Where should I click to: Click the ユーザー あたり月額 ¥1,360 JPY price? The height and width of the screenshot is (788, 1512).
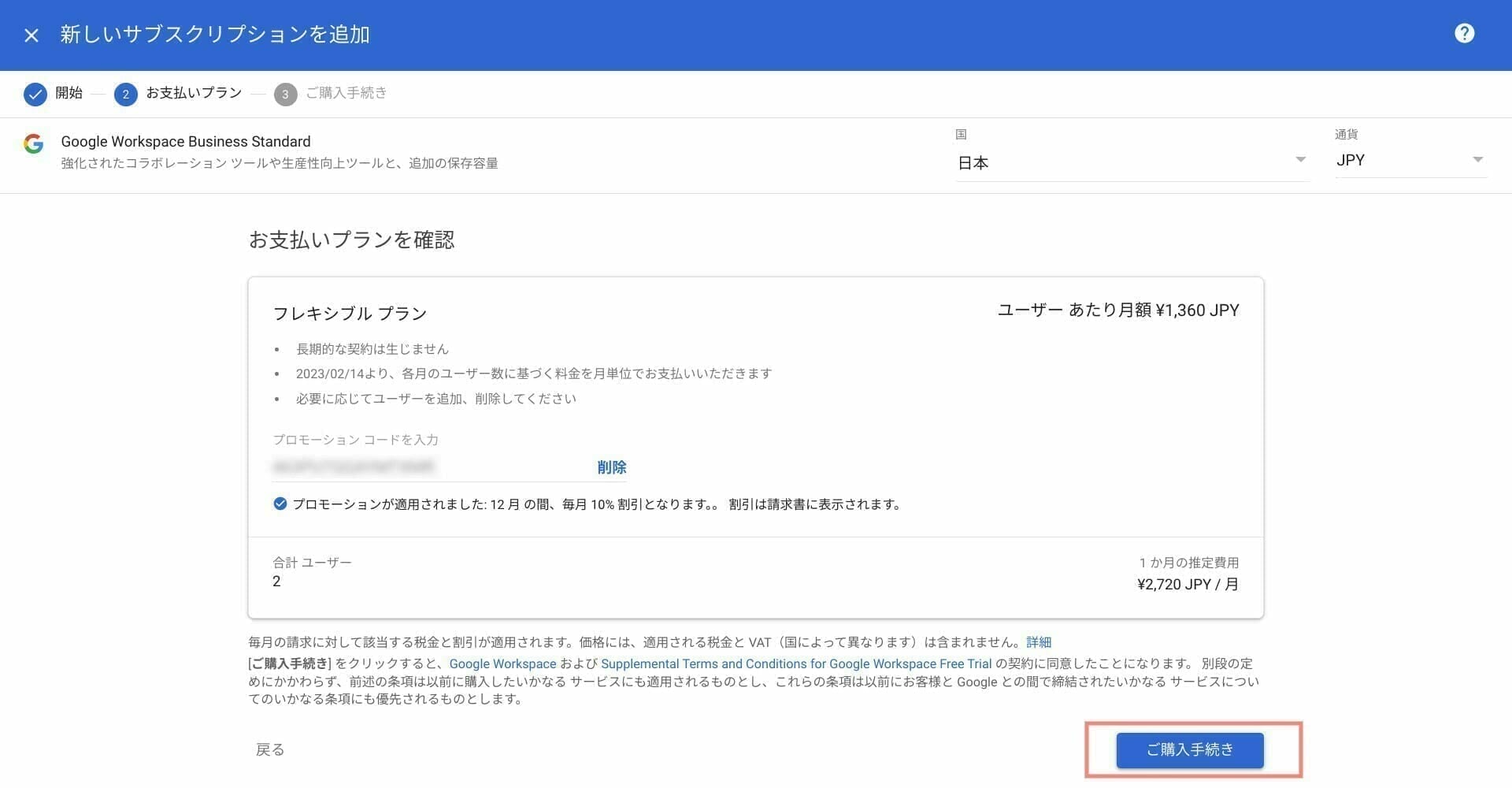[x=1118, y=310]
